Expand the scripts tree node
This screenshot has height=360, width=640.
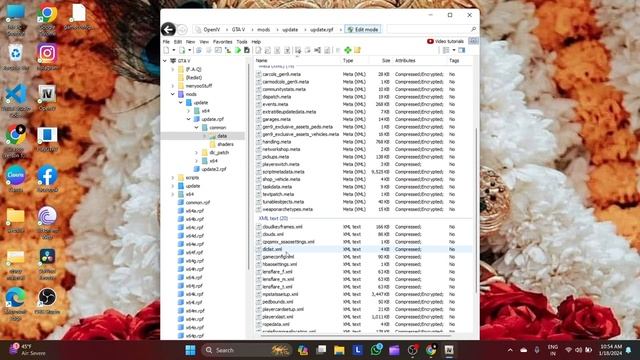pyautogui.click(x=173, y=178)
